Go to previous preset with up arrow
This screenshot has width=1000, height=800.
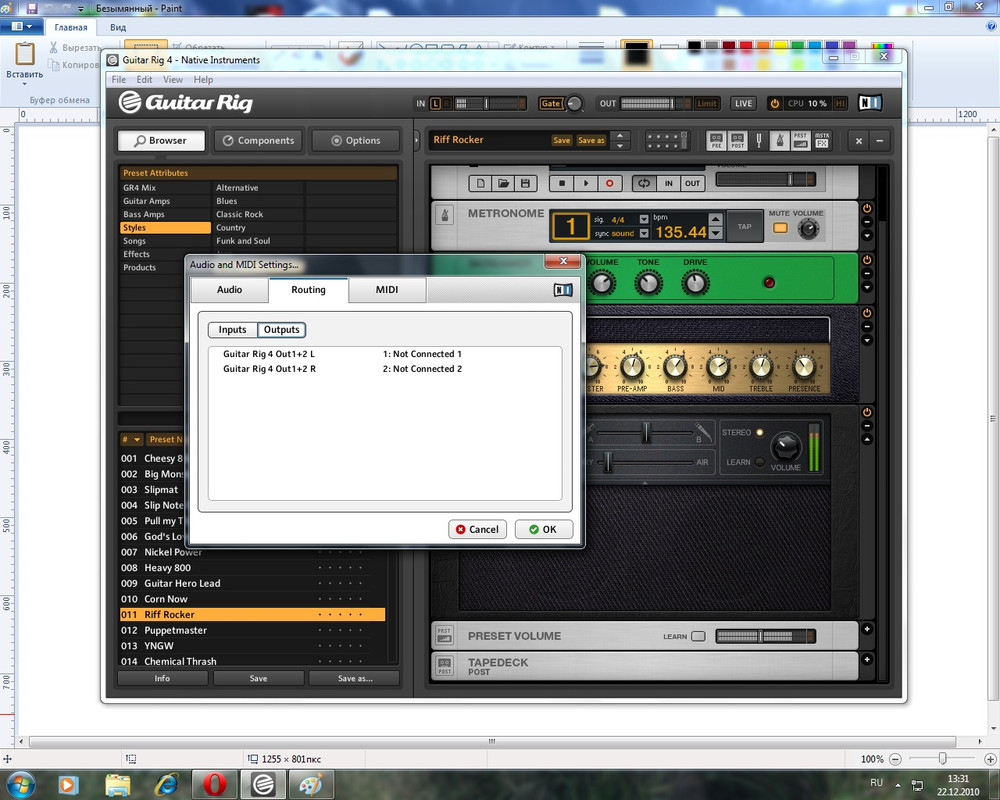pyautogui.click(x=620, y=135)
